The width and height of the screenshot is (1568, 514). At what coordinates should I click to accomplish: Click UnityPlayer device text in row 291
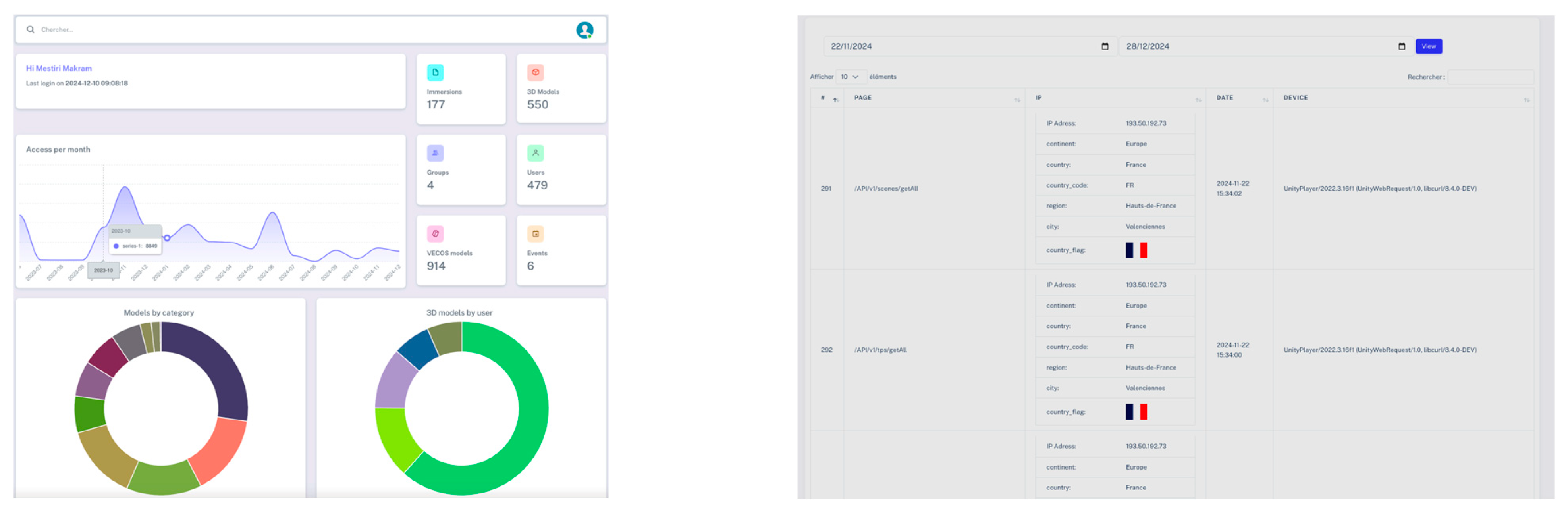[x=1379, y=189]
